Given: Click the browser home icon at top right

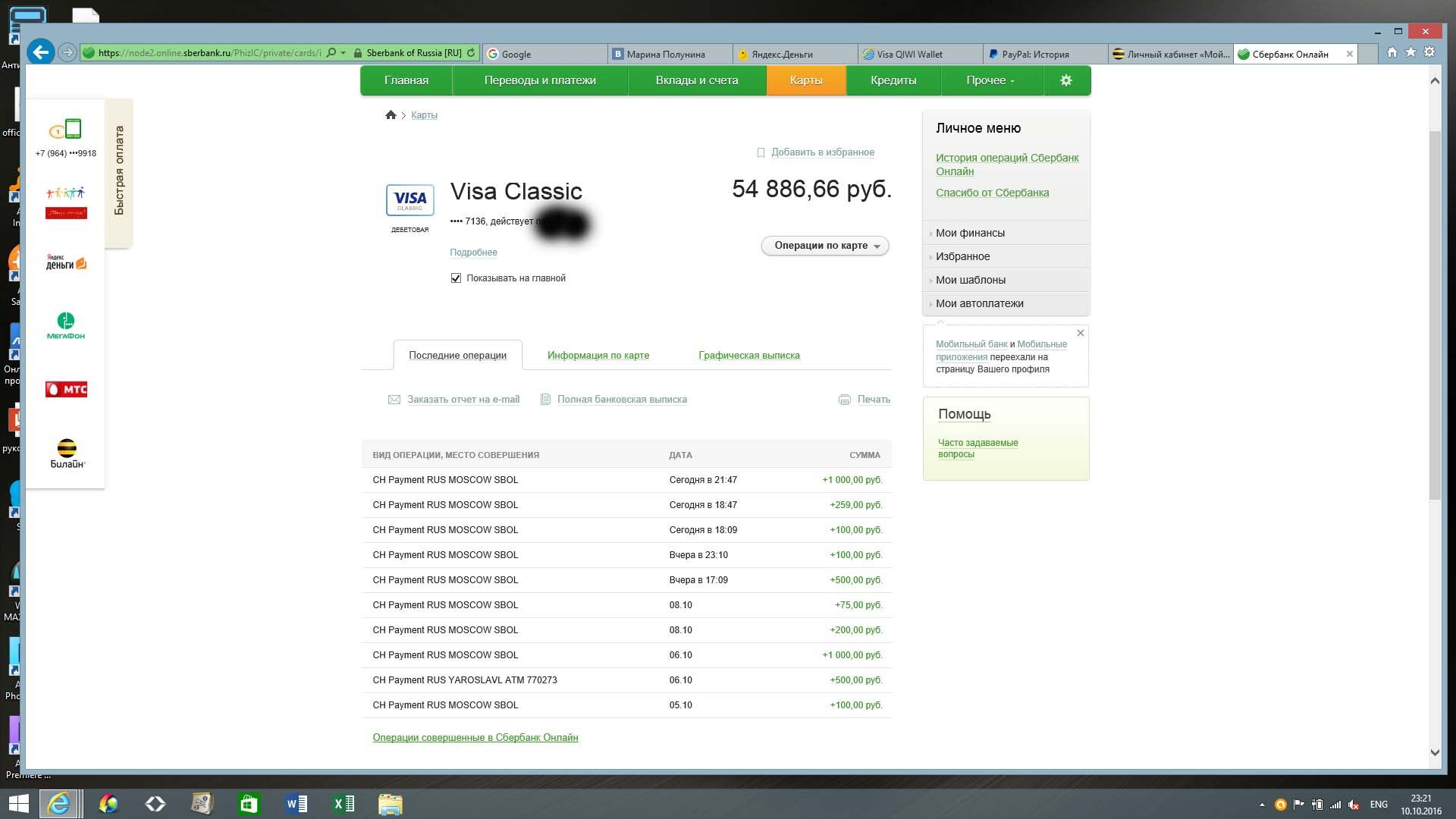Looking at the screenshot, I should click(x=1392, y=52).
